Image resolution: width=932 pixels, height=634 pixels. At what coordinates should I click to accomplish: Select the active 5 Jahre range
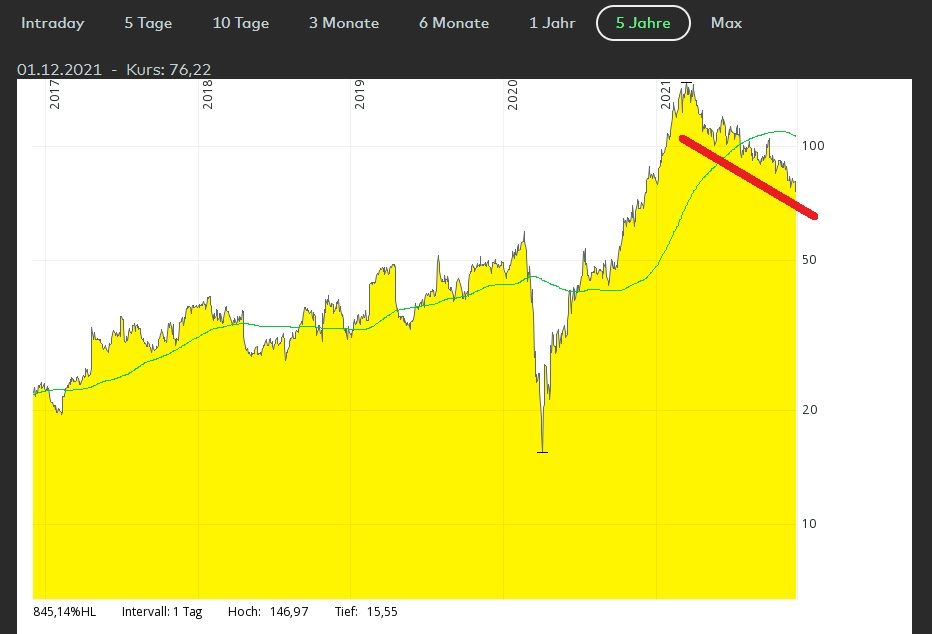pos(643,23)
